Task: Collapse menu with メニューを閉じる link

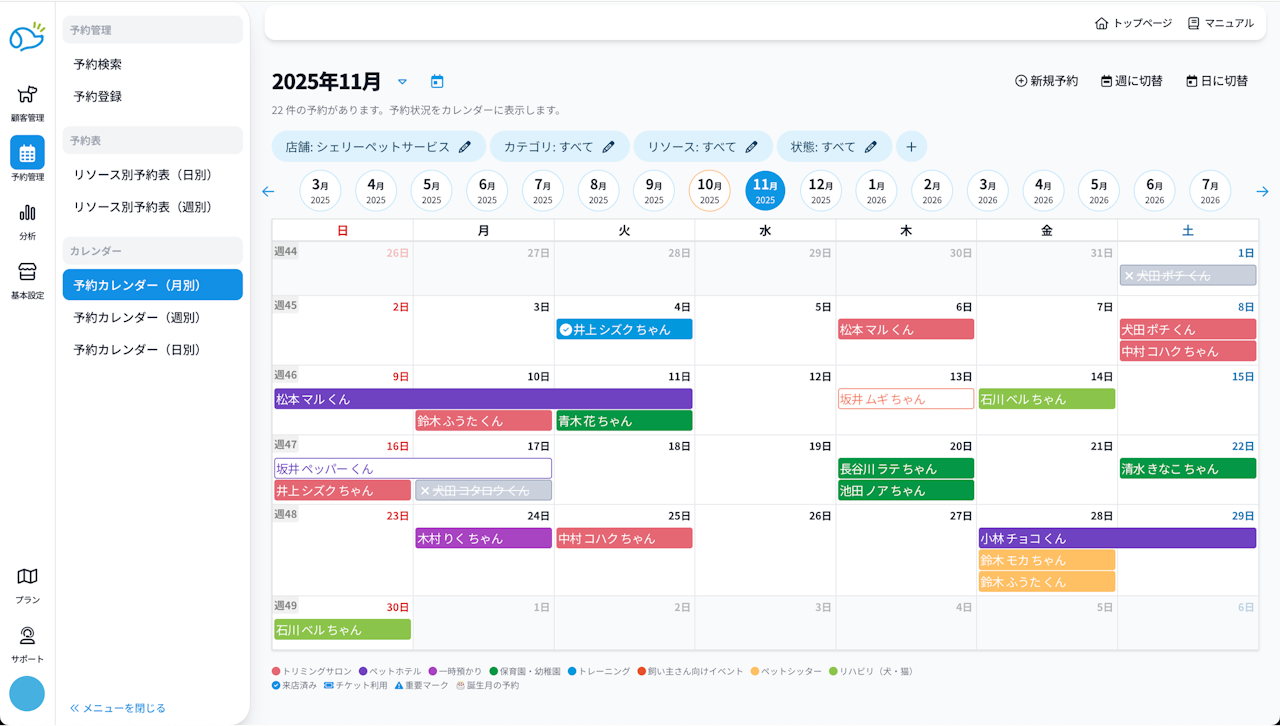Action: coord(117,708)
